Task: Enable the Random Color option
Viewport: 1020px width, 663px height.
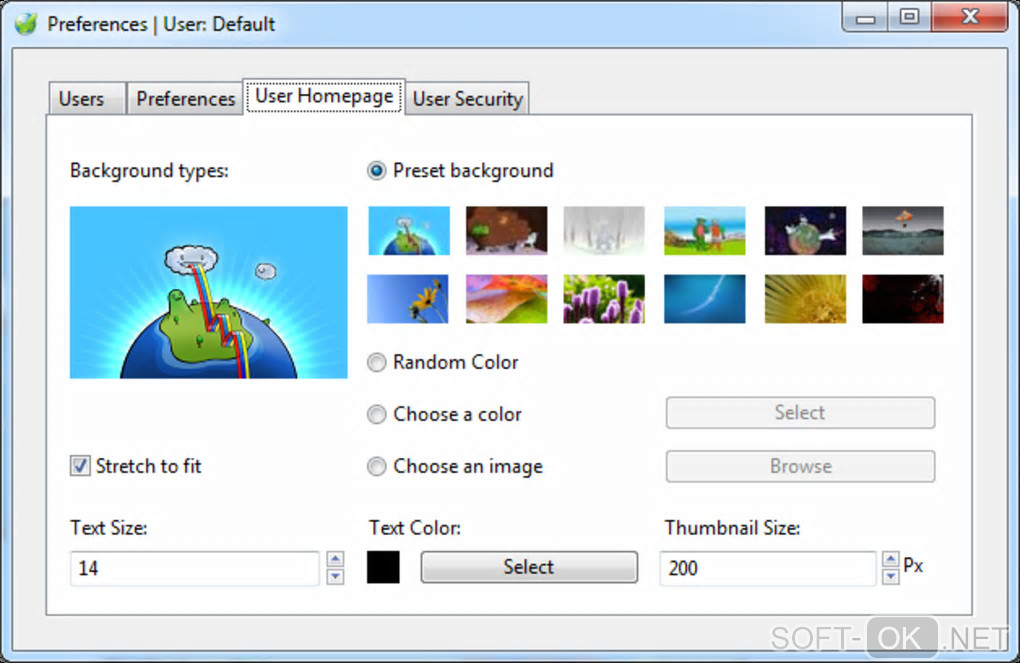Action: tap(377, 362)
